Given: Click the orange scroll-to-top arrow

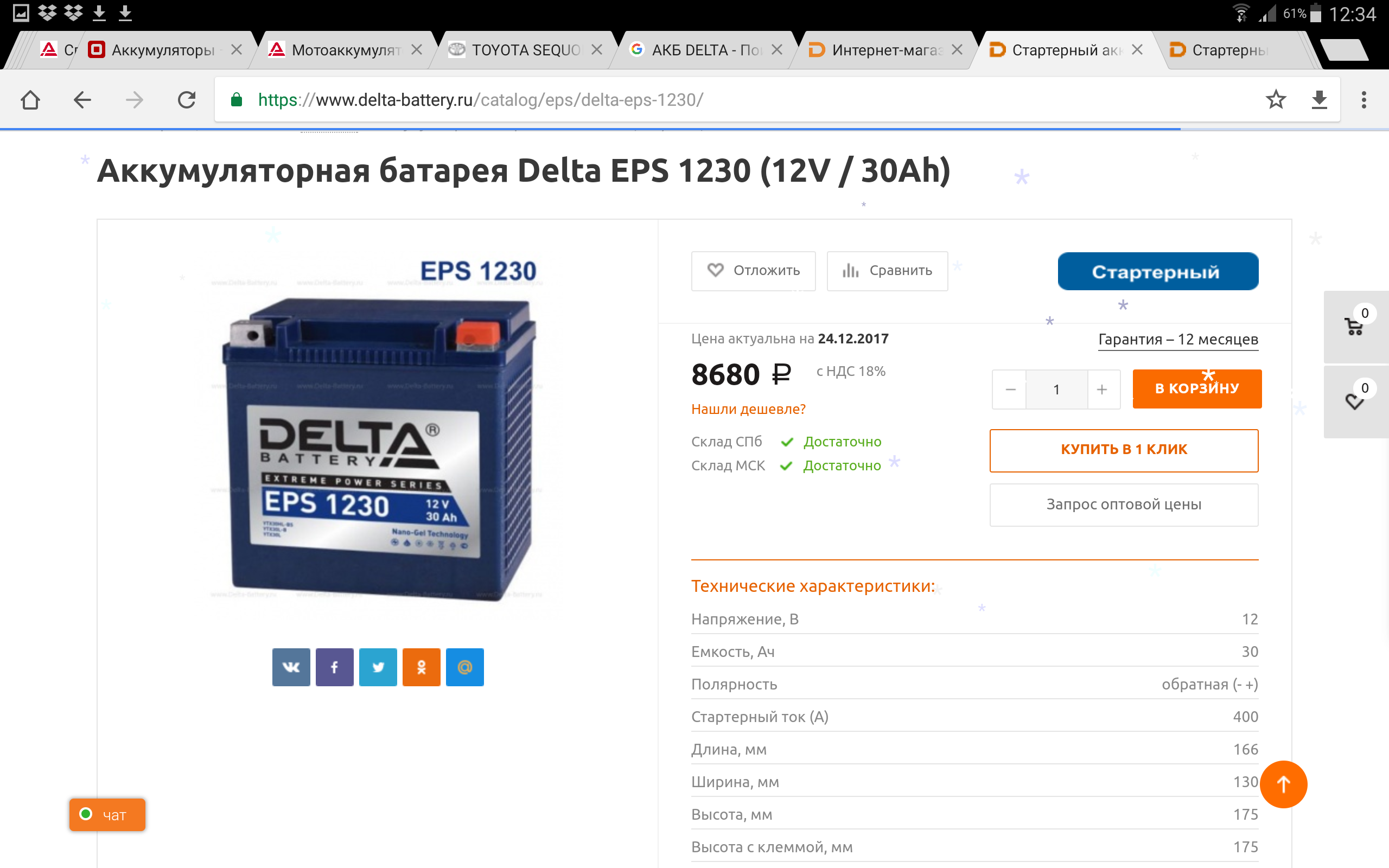Looking at the screenshot, I should click(x=1283, y=784).
